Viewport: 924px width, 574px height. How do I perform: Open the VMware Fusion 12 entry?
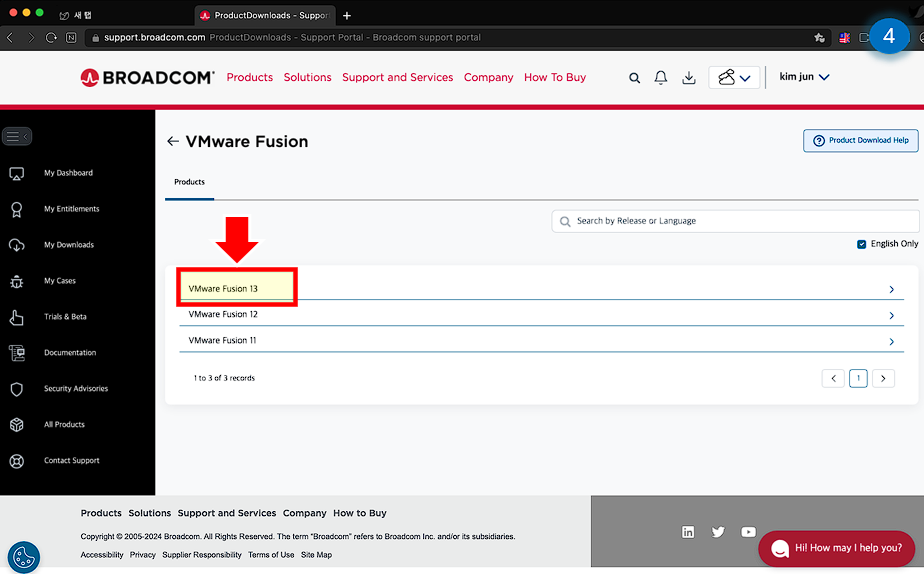(223, 314)
